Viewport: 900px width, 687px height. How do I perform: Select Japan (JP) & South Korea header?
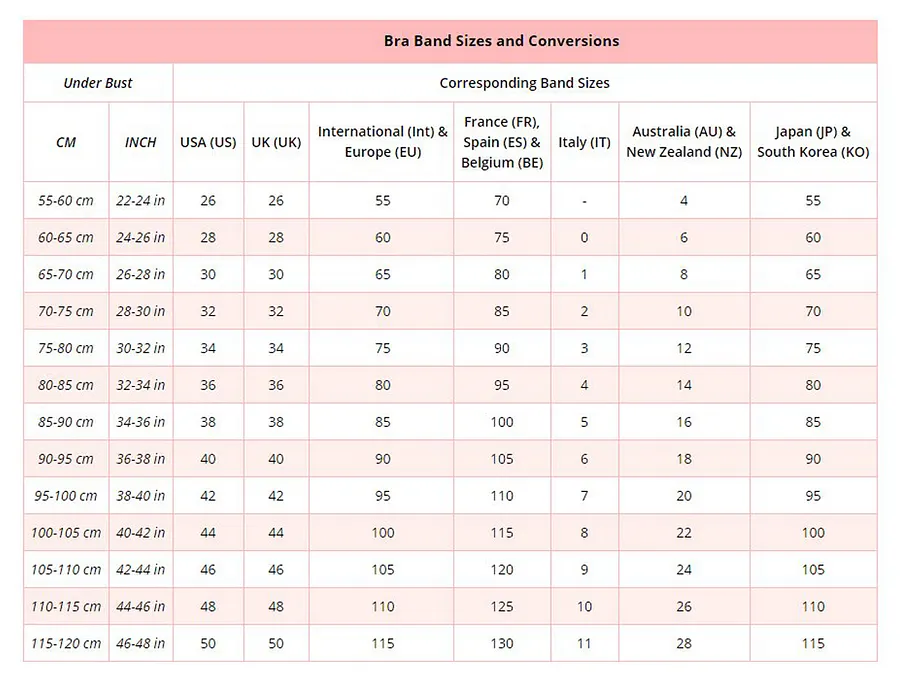coord(813,142)
